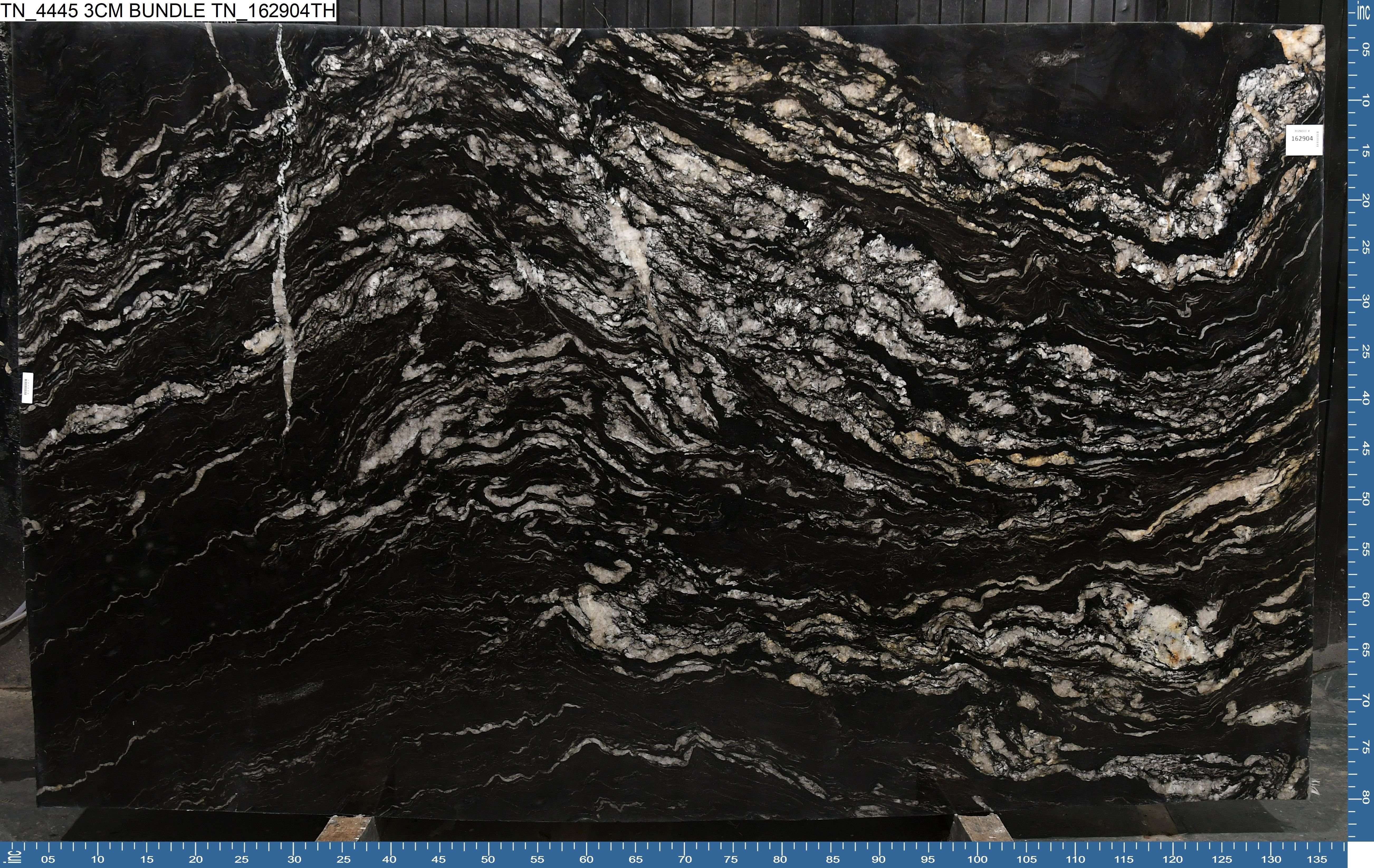Click the 120 mark on the bottom ruler

1172,860
